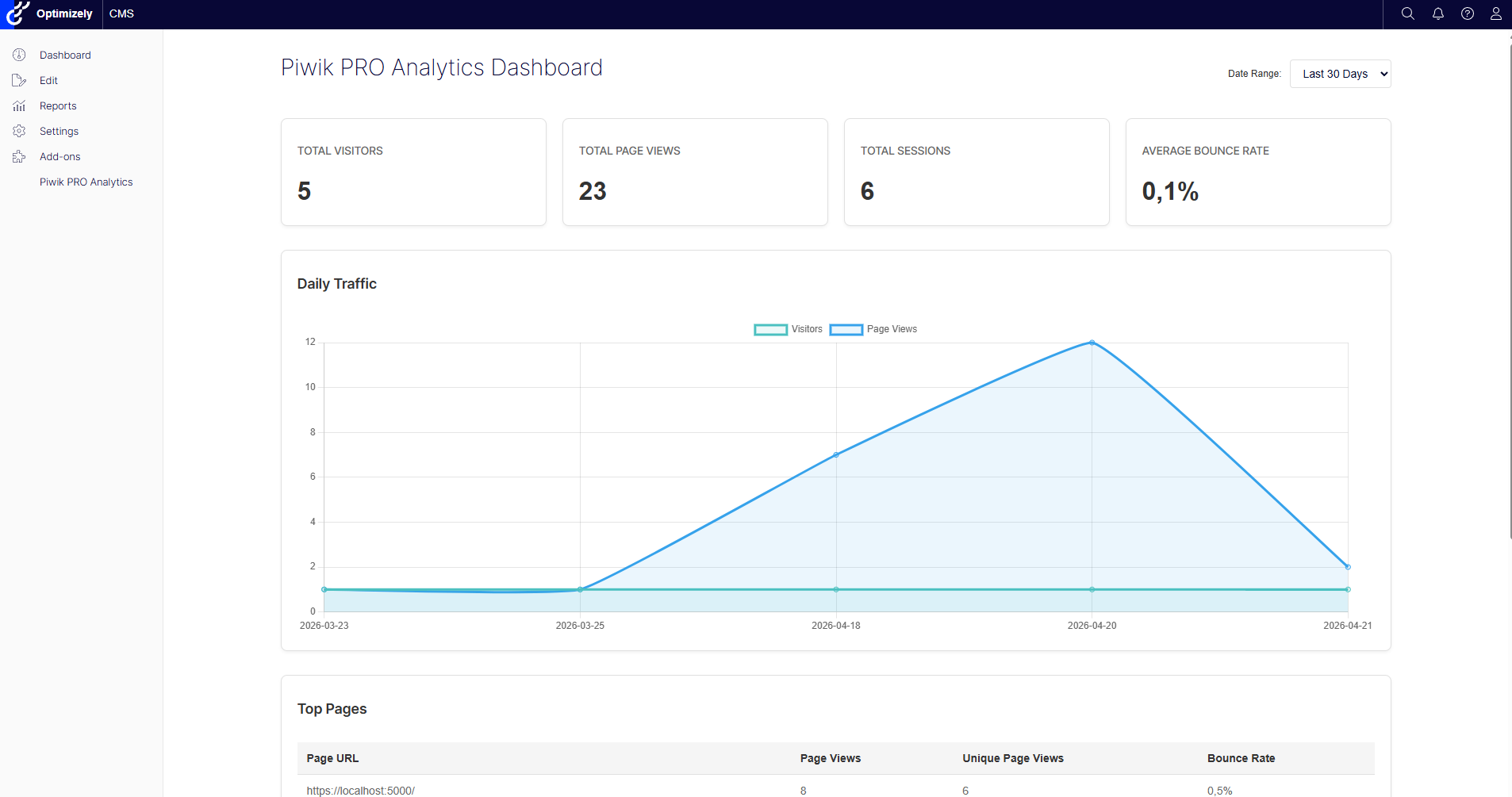The height and width of the screenshot is (797, 1512).
Task: Open the user profile icon
Action: [x=1496, y=13]
